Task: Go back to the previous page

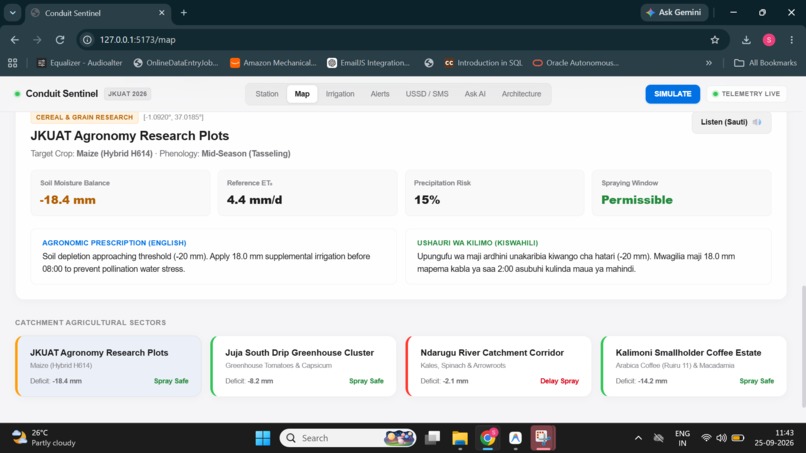Action: 15,40
